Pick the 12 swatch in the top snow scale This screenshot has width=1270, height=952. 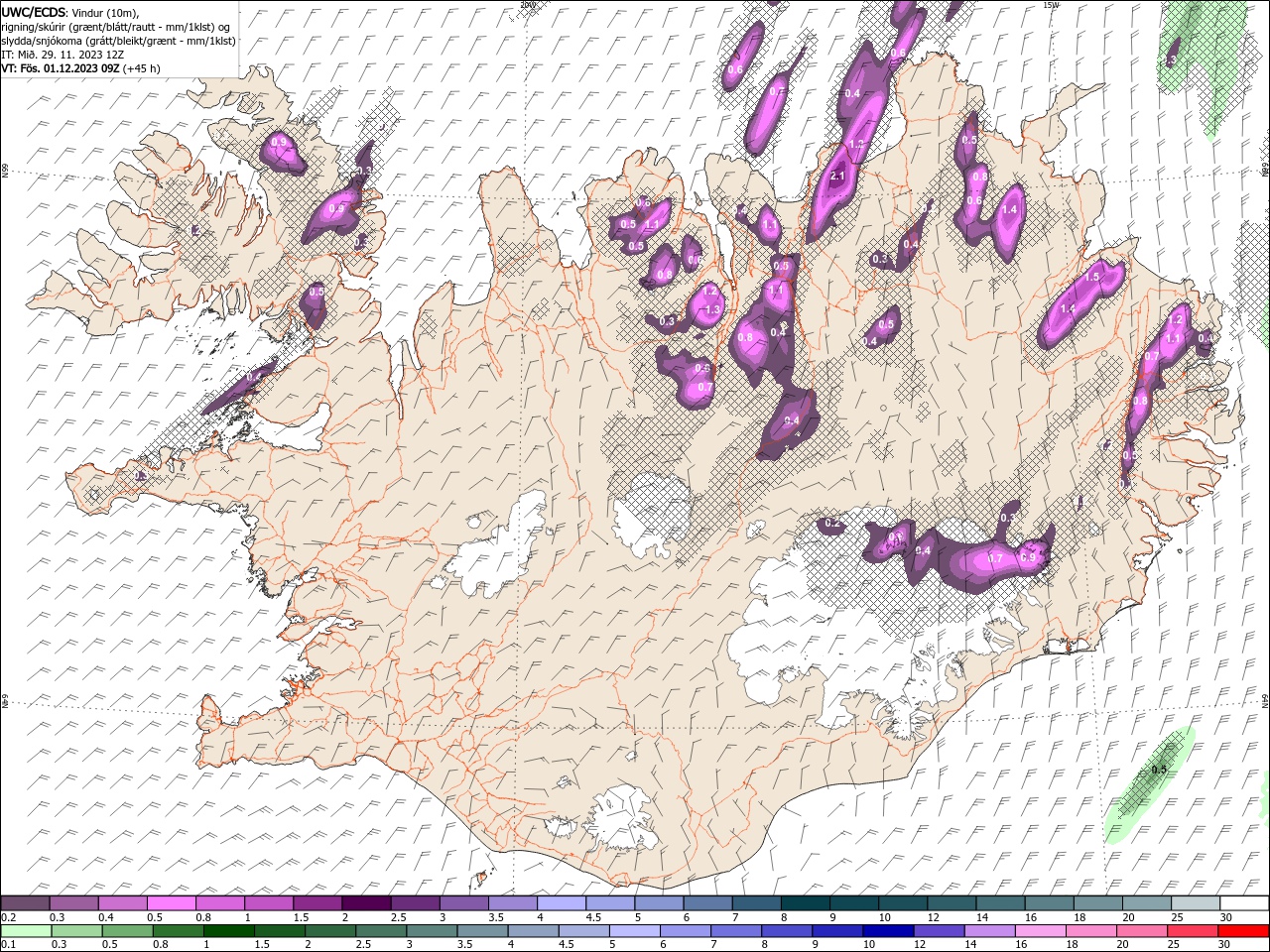click(952, 902)
